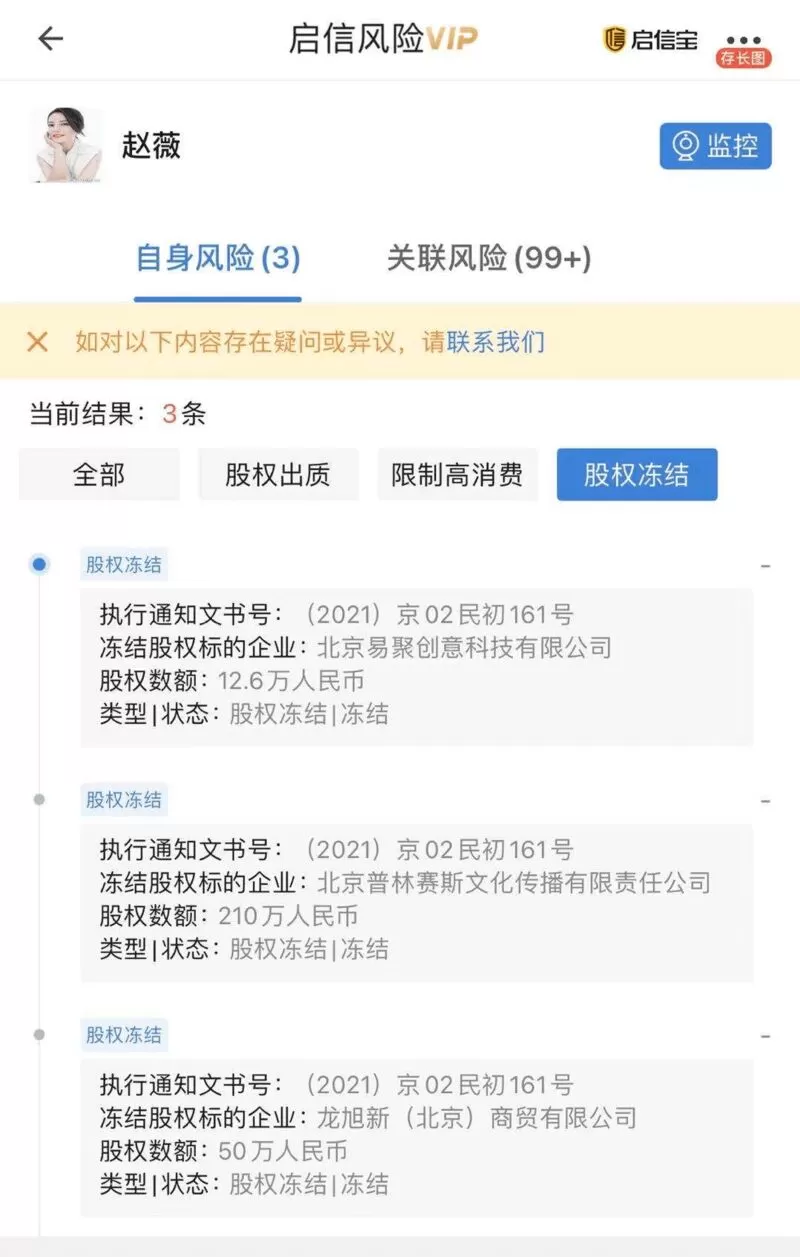
Task: Open the three-dot more menu
Action: (x=744, y=40)
